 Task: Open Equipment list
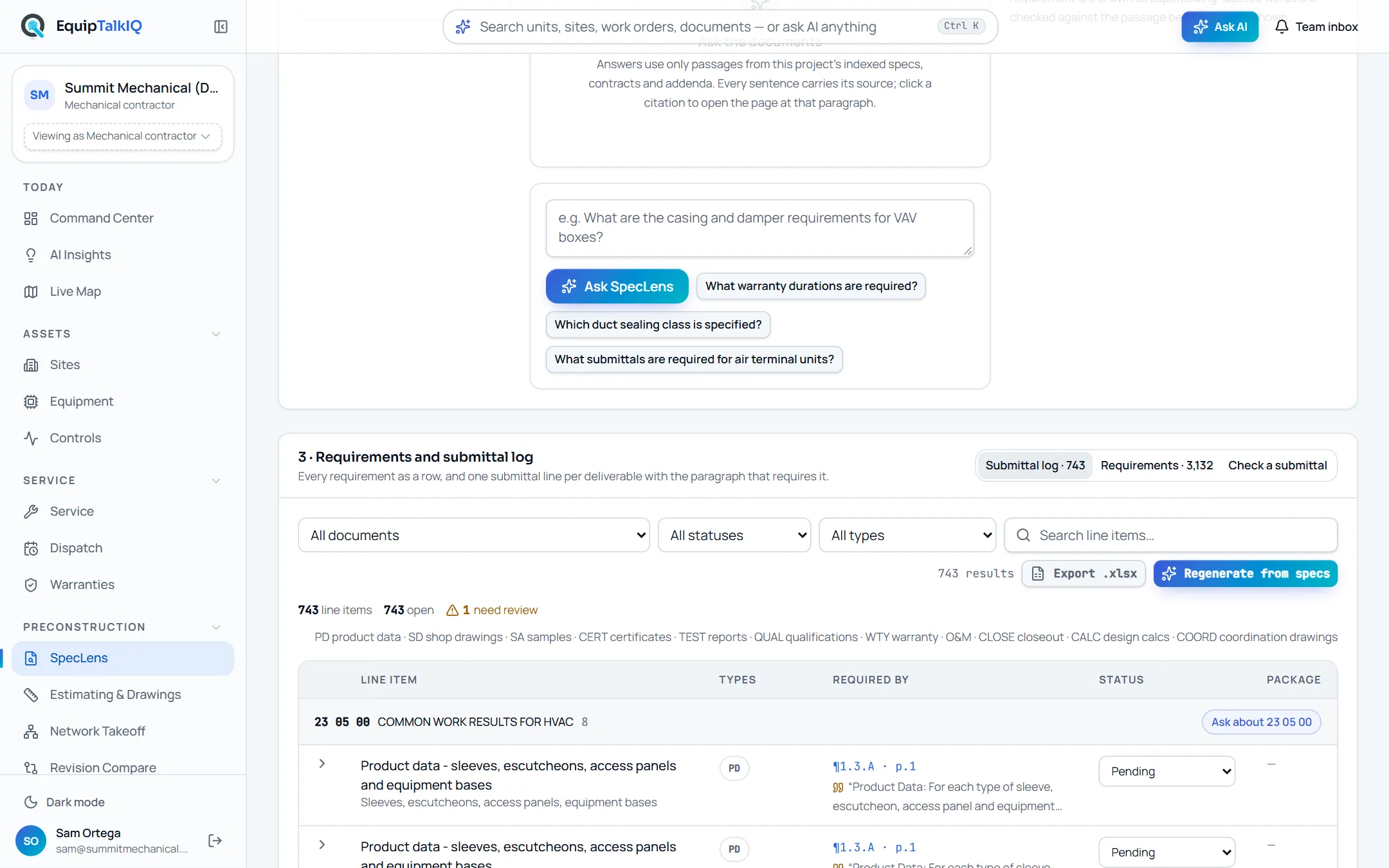tap(123, 401)
